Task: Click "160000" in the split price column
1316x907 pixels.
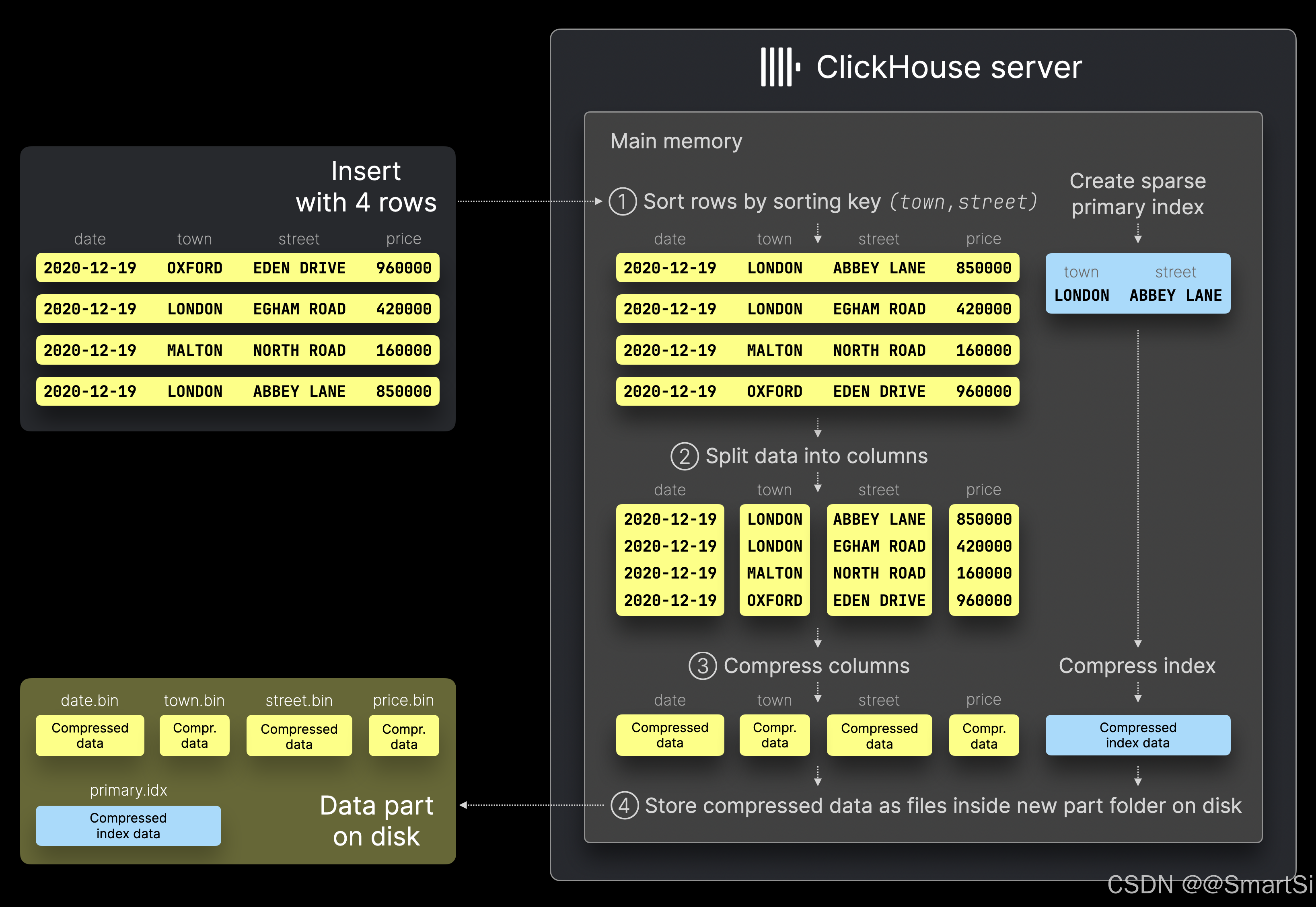Action: (x=983, y=573)
